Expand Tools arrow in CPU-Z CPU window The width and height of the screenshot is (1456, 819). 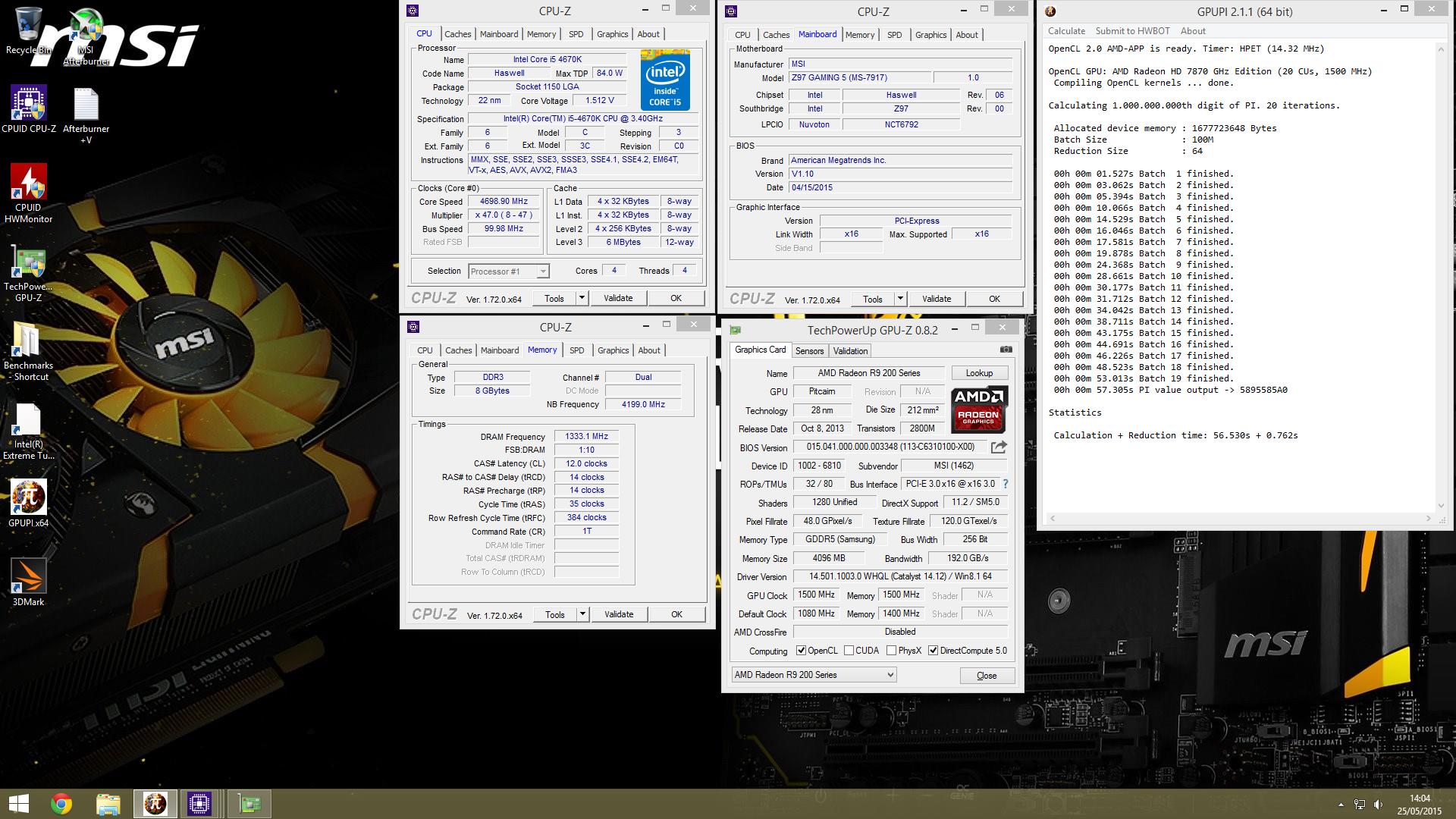(582, 299)
